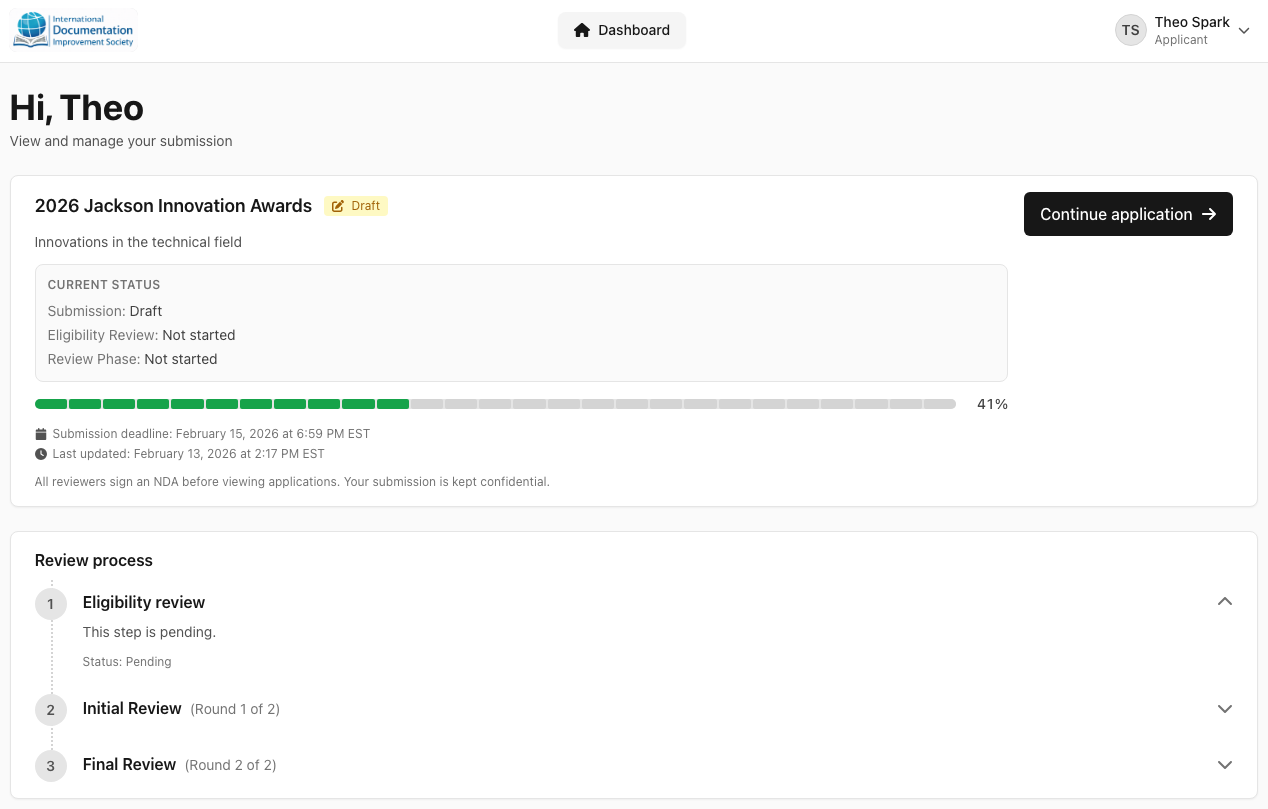Click the pencil icon in the Draft badge
The image size is (1268, 809).
[x=337, y=205]
